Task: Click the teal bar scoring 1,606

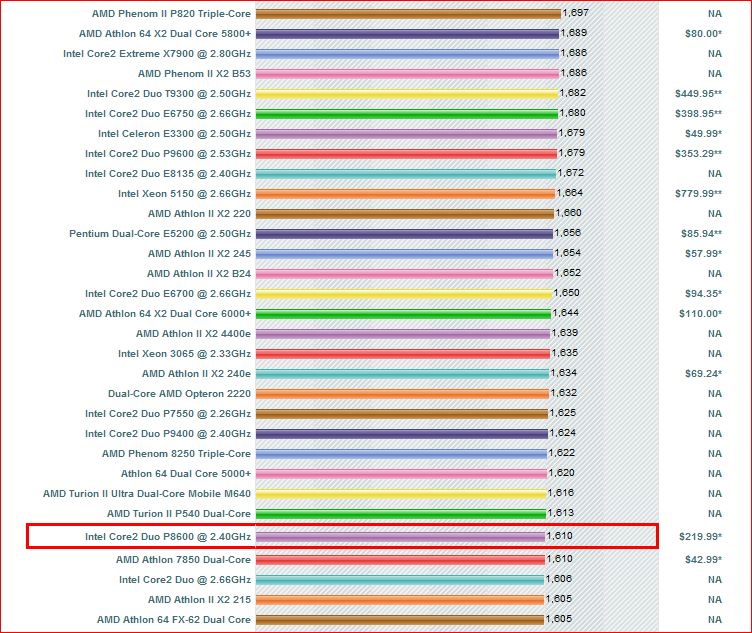Action: click(x=400, y=580)
